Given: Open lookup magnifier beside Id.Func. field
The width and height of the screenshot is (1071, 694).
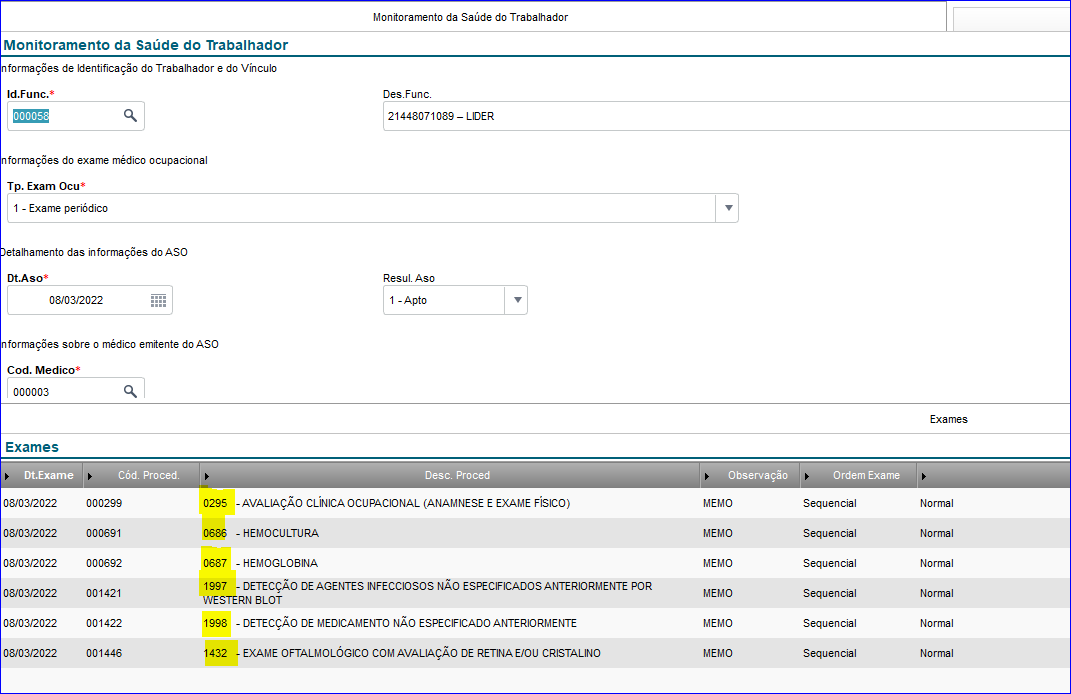Looking at the screenshot, I should (x=130, y=115).
